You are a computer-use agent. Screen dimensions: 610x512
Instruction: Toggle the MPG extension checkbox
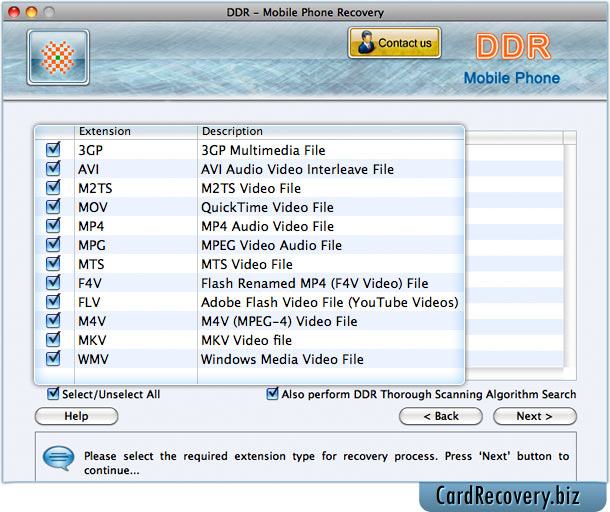[x=53, y=244]
